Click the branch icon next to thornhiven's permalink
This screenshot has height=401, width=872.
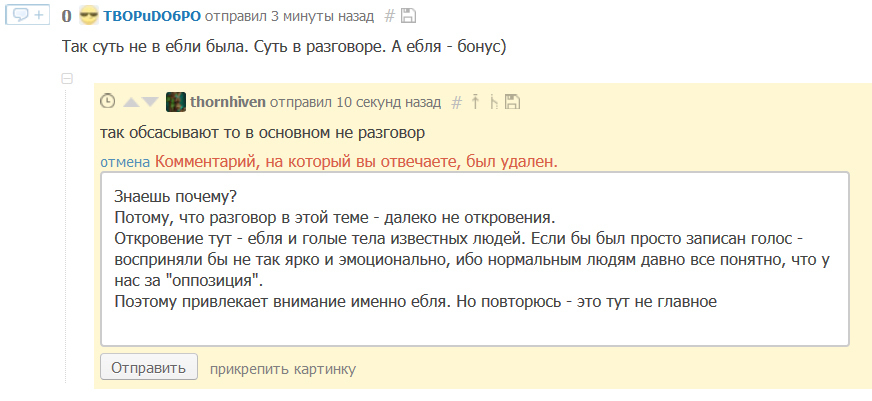pyautogui.click(x=494, y=101)
